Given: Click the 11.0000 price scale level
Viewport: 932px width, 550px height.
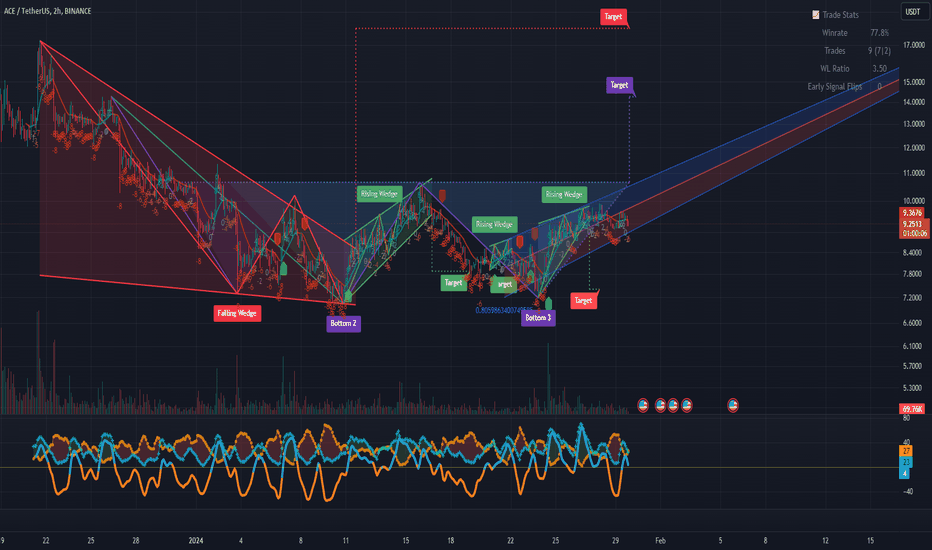Looking at the screenshot, I should point(914,174).
